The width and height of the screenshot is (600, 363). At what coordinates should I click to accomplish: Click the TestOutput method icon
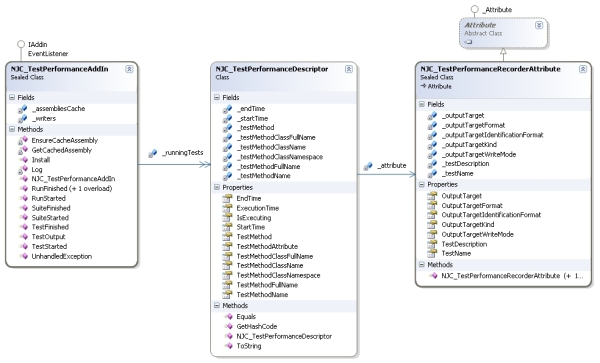pyautogui.click(x=24, y=236)
